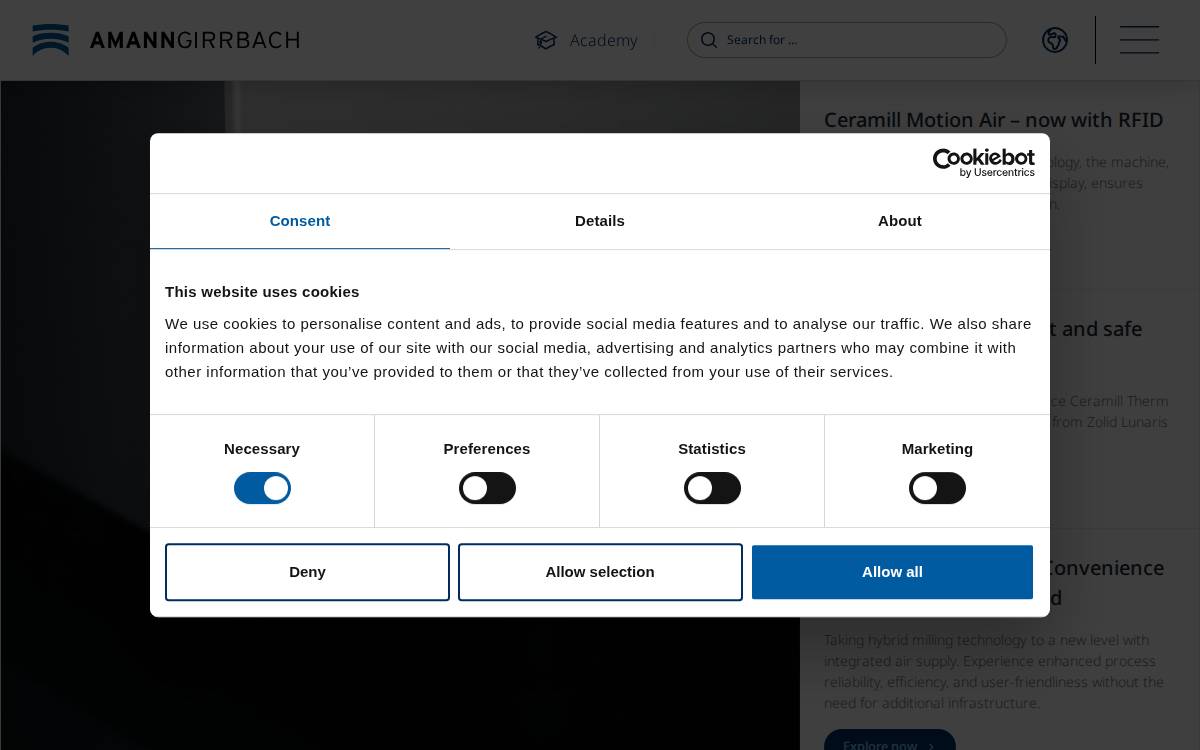The height and width of the screenshot is (750, 1200).
Task: Open the Academy graduation cap link
Action: 546,40
